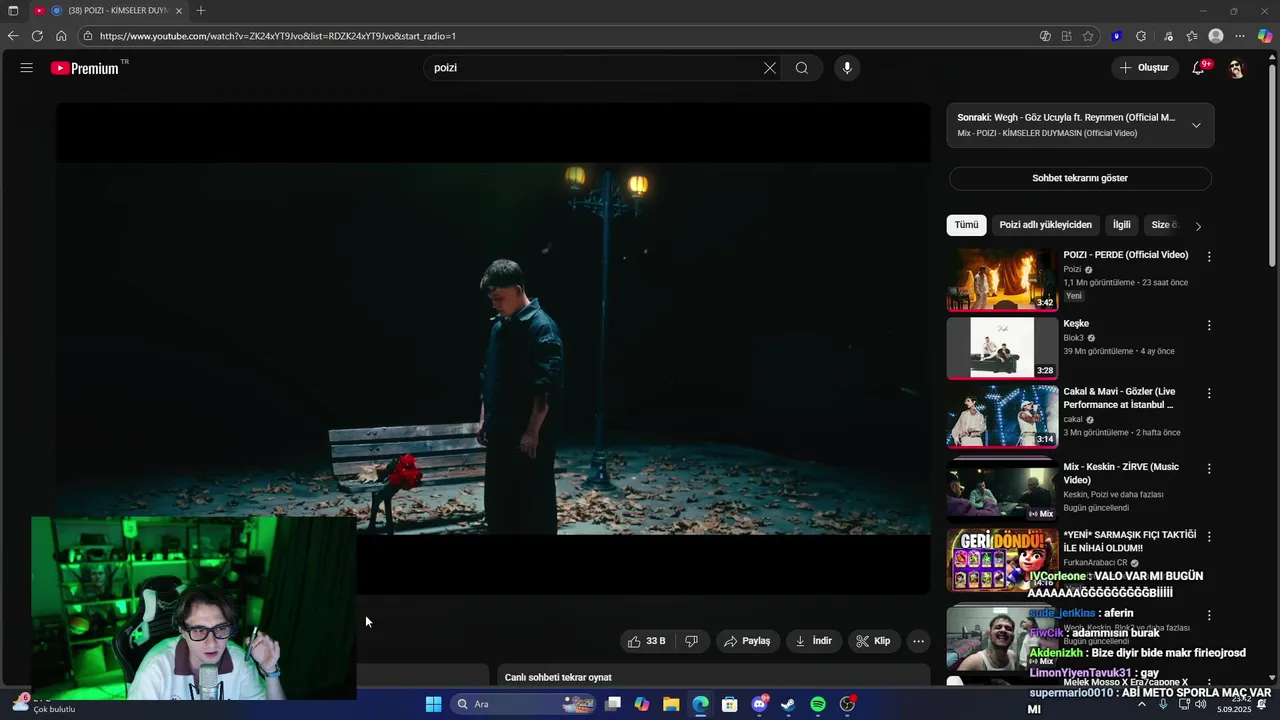Select the Tümü filter chip

[966, 225]
